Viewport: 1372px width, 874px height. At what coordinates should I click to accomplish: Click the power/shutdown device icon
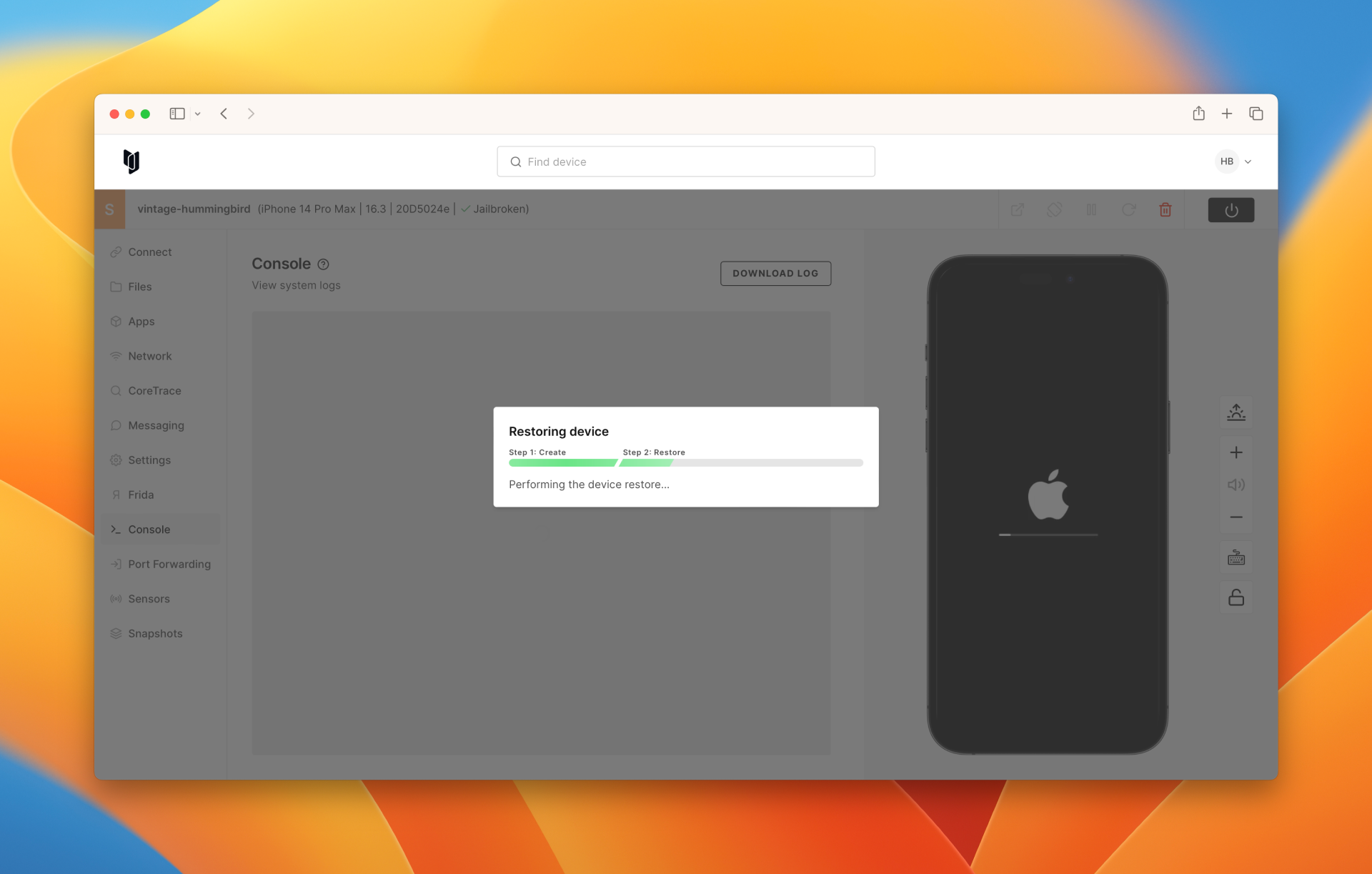coord(1231,209)
